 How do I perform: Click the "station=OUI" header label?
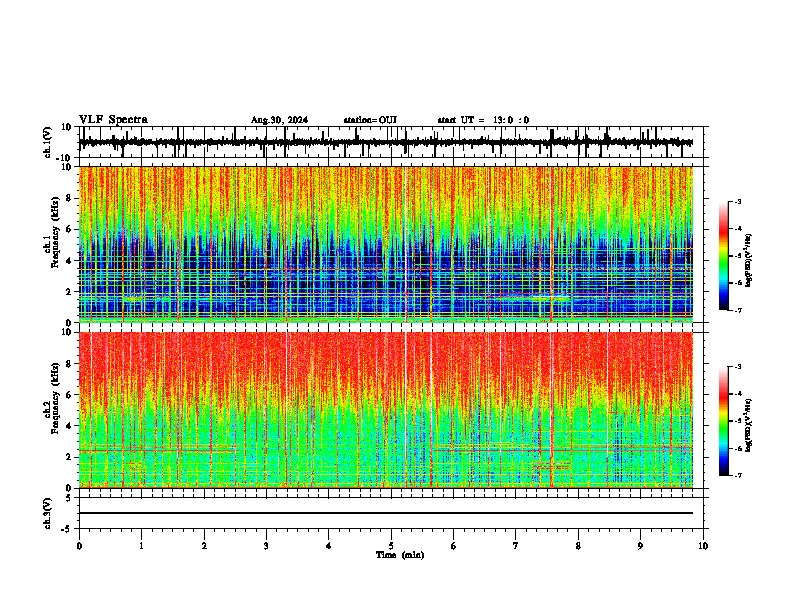(370, 120)
